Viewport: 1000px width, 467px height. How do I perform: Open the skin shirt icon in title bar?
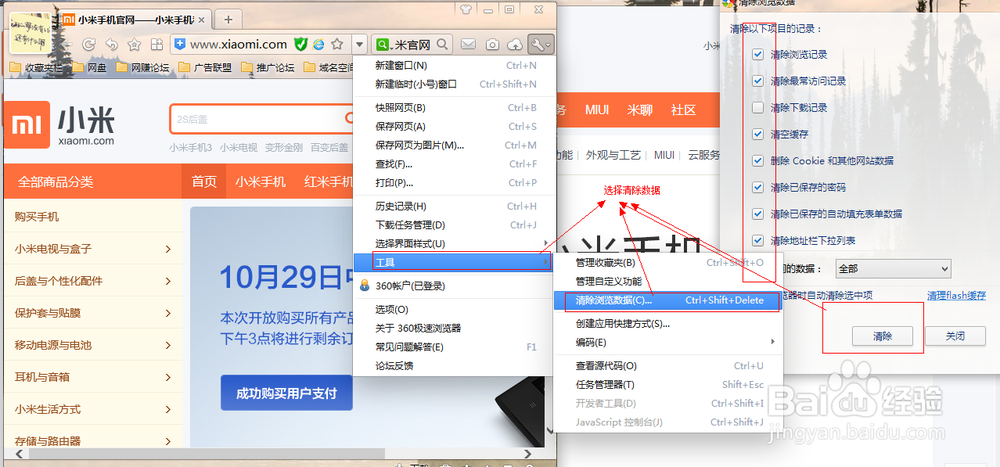(464, 8)
